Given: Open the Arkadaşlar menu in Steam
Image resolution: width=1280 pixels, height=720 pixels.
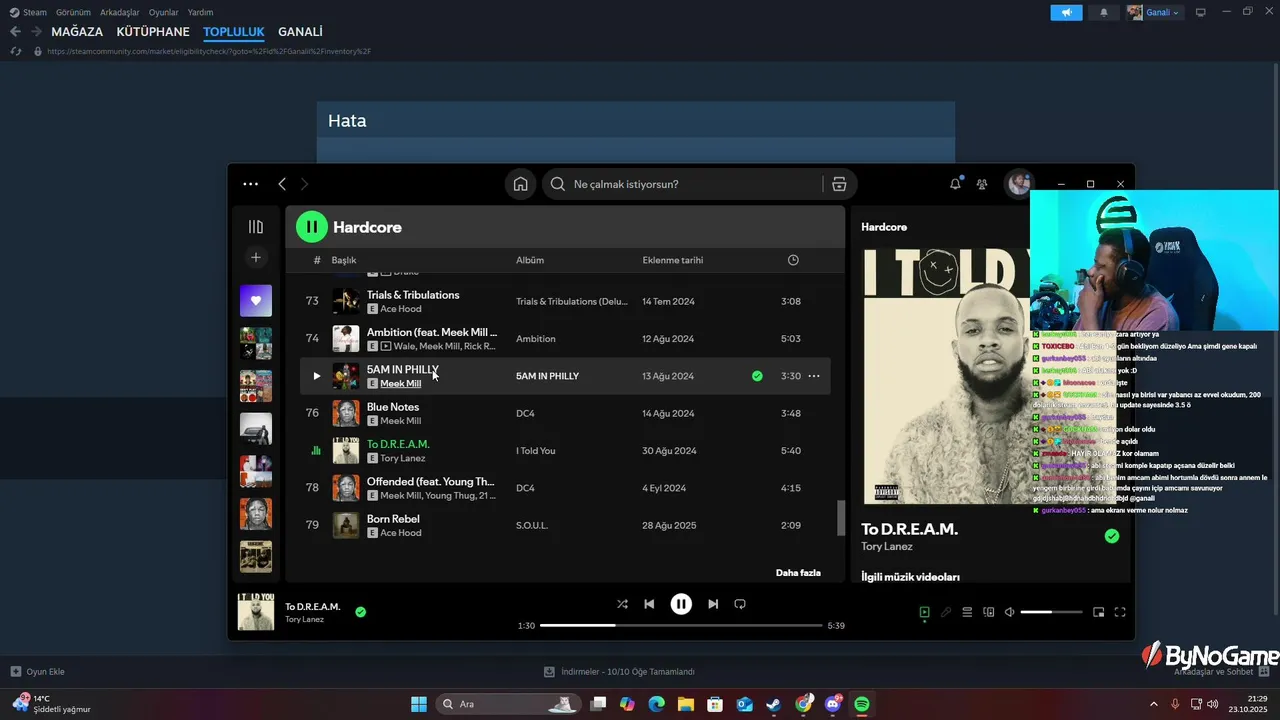Looking at the screenshot, I should (x=119, y=12).
